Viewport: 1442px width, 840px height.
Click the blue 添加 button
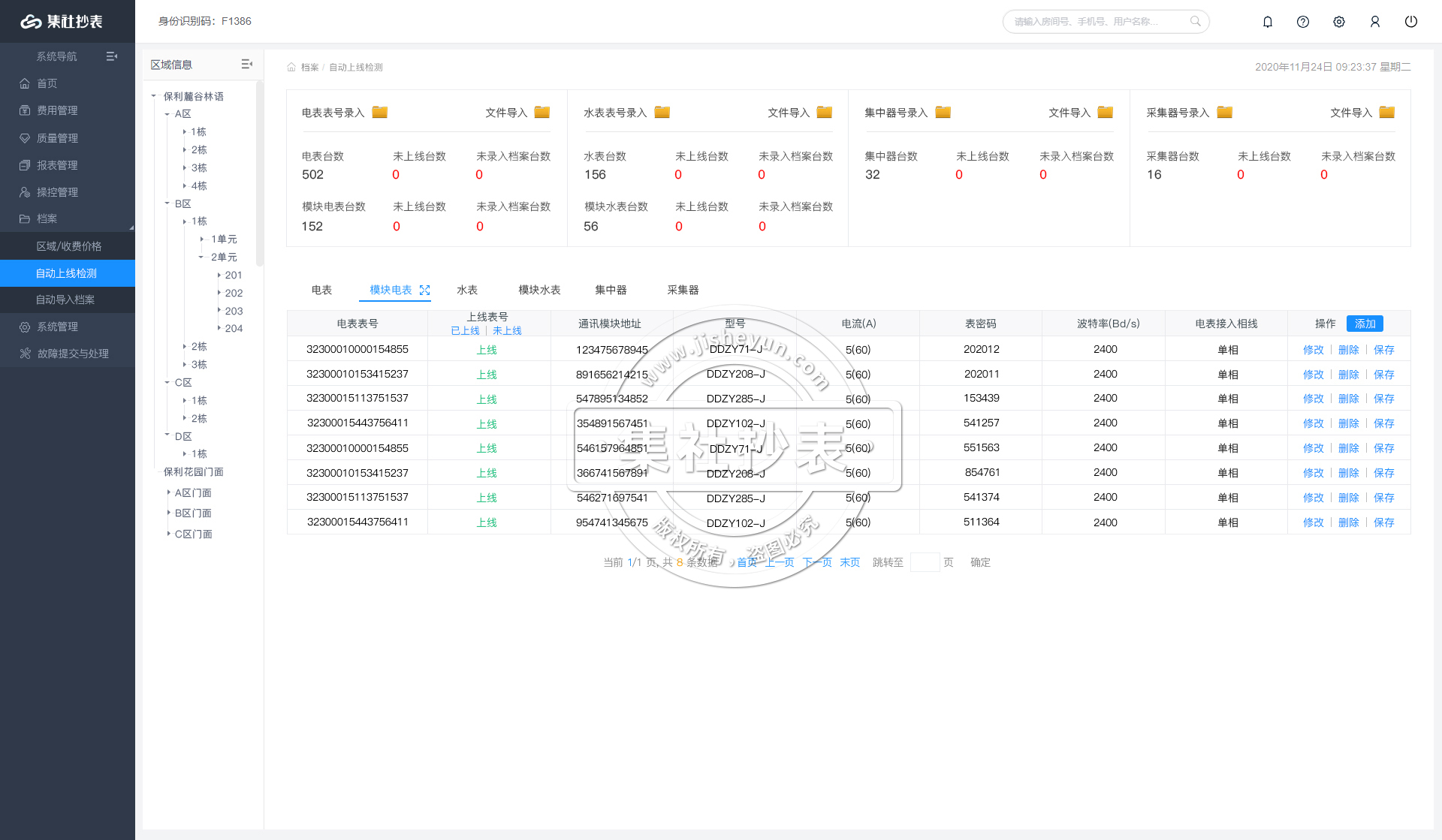[x=1365, y=324]
